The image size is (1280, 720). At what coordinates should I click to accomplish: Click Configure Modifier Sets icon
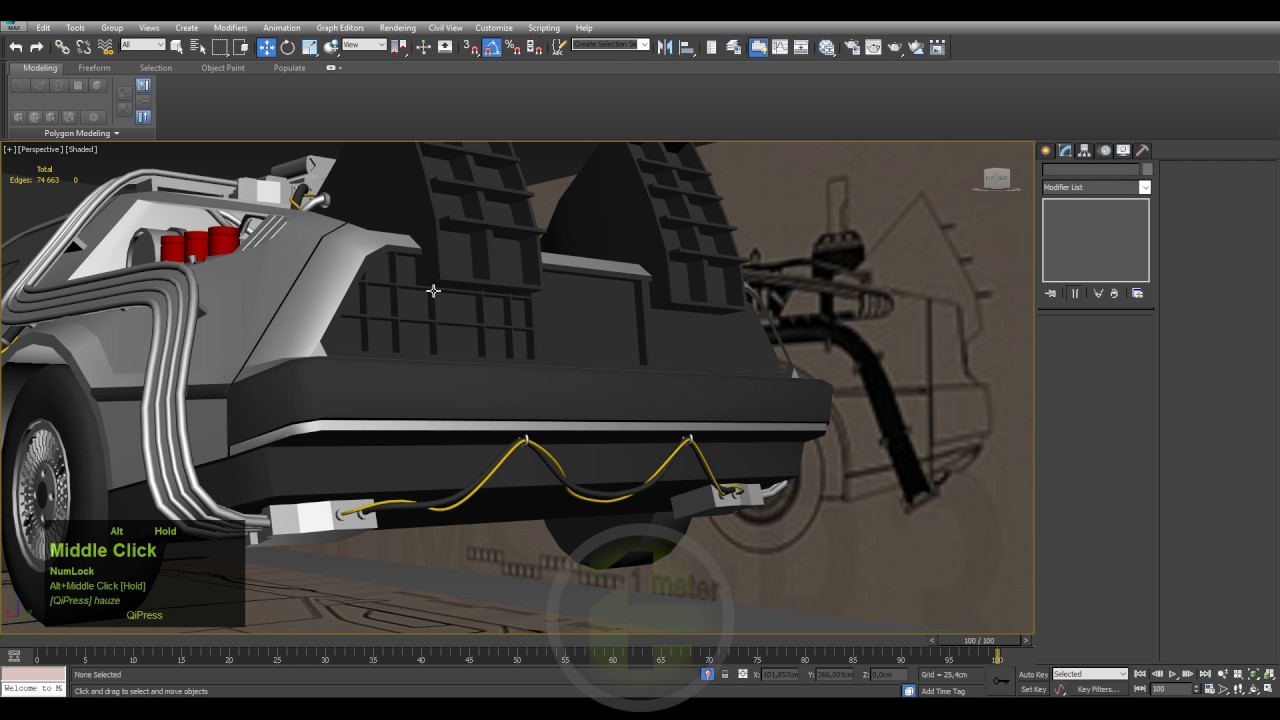coord(1138,293)
